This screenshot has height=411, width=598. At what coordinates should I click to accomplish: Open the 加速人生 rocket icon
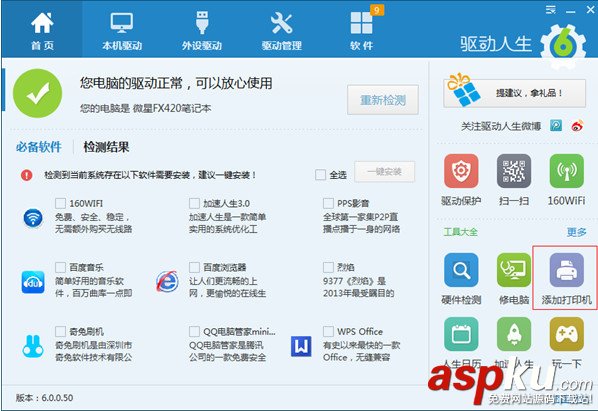(514, 334)
